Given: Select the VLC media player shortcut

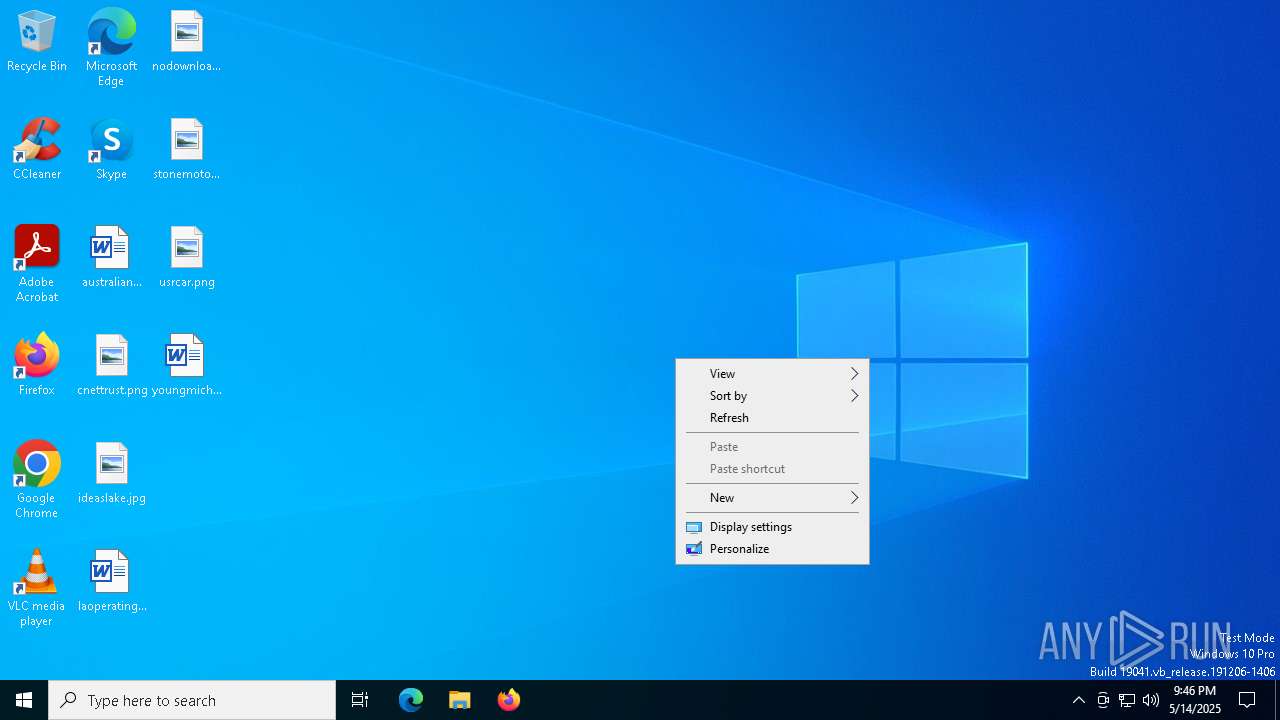Looking at the screenshot, I should pos(37,588).
